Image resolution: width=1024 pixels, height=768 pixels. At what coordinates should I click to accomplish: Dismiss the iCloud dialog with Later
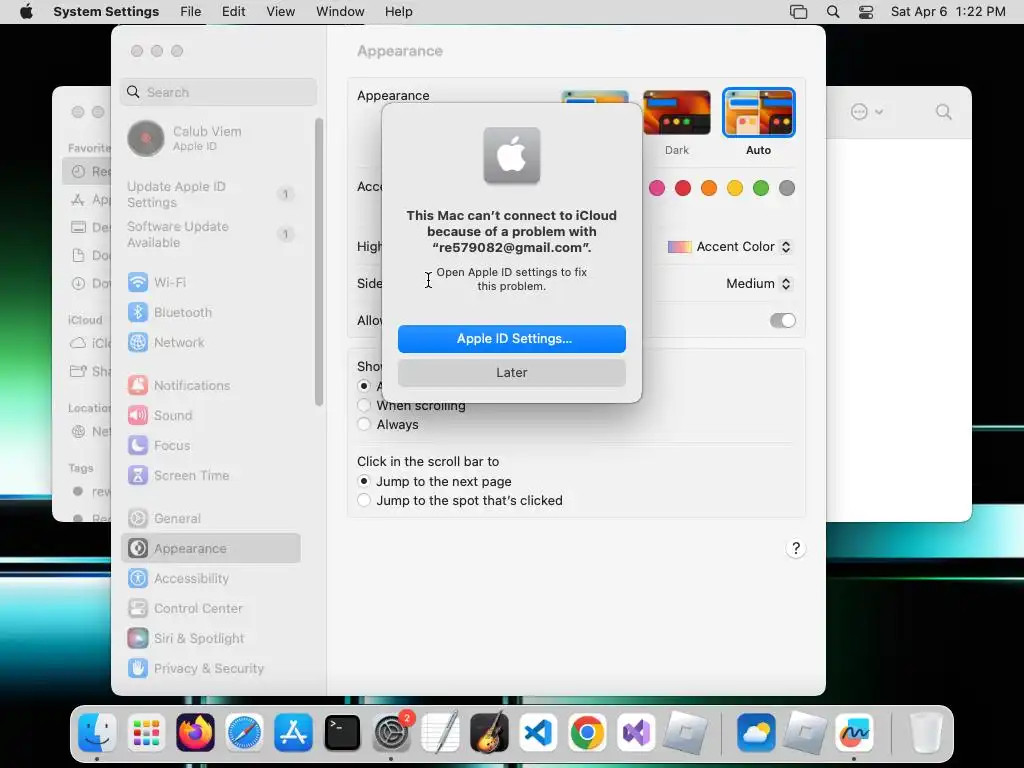click(512, 373)
